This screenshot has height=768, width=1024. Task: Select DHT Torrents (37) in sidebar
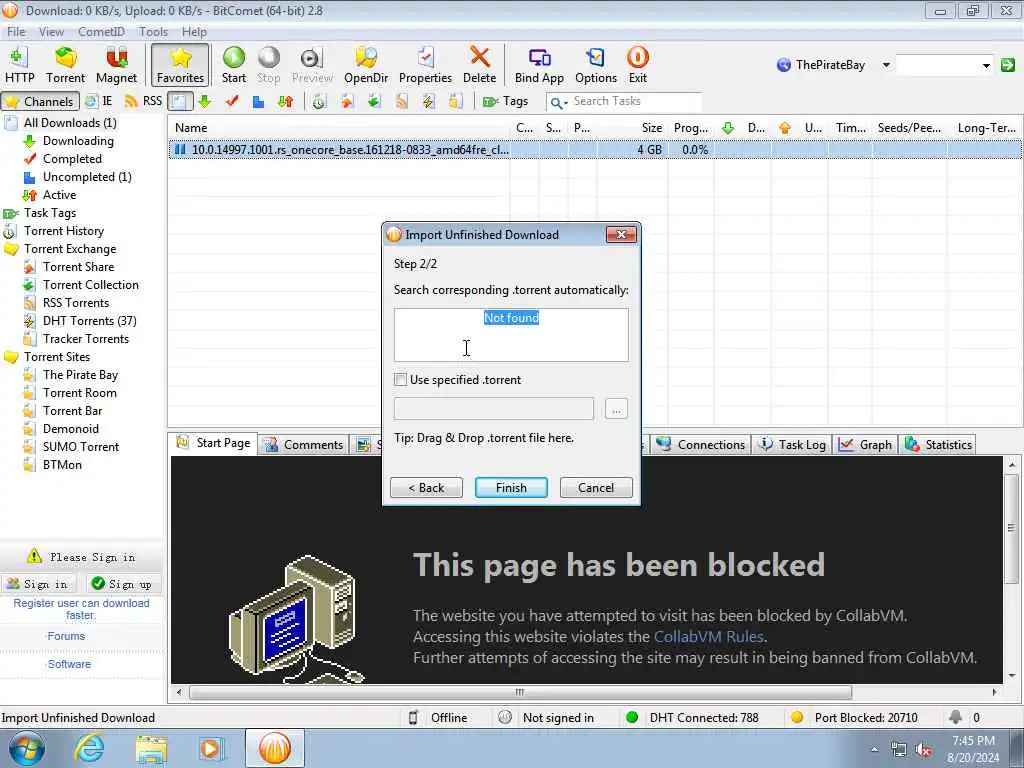(89, 321)
